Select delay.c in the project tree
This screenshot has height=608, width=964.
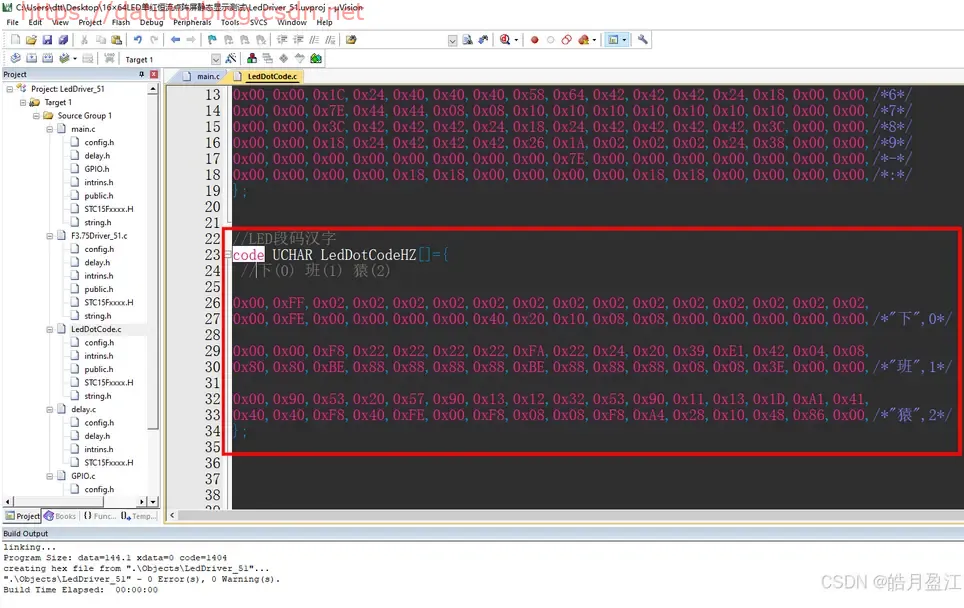click(83, 409)
